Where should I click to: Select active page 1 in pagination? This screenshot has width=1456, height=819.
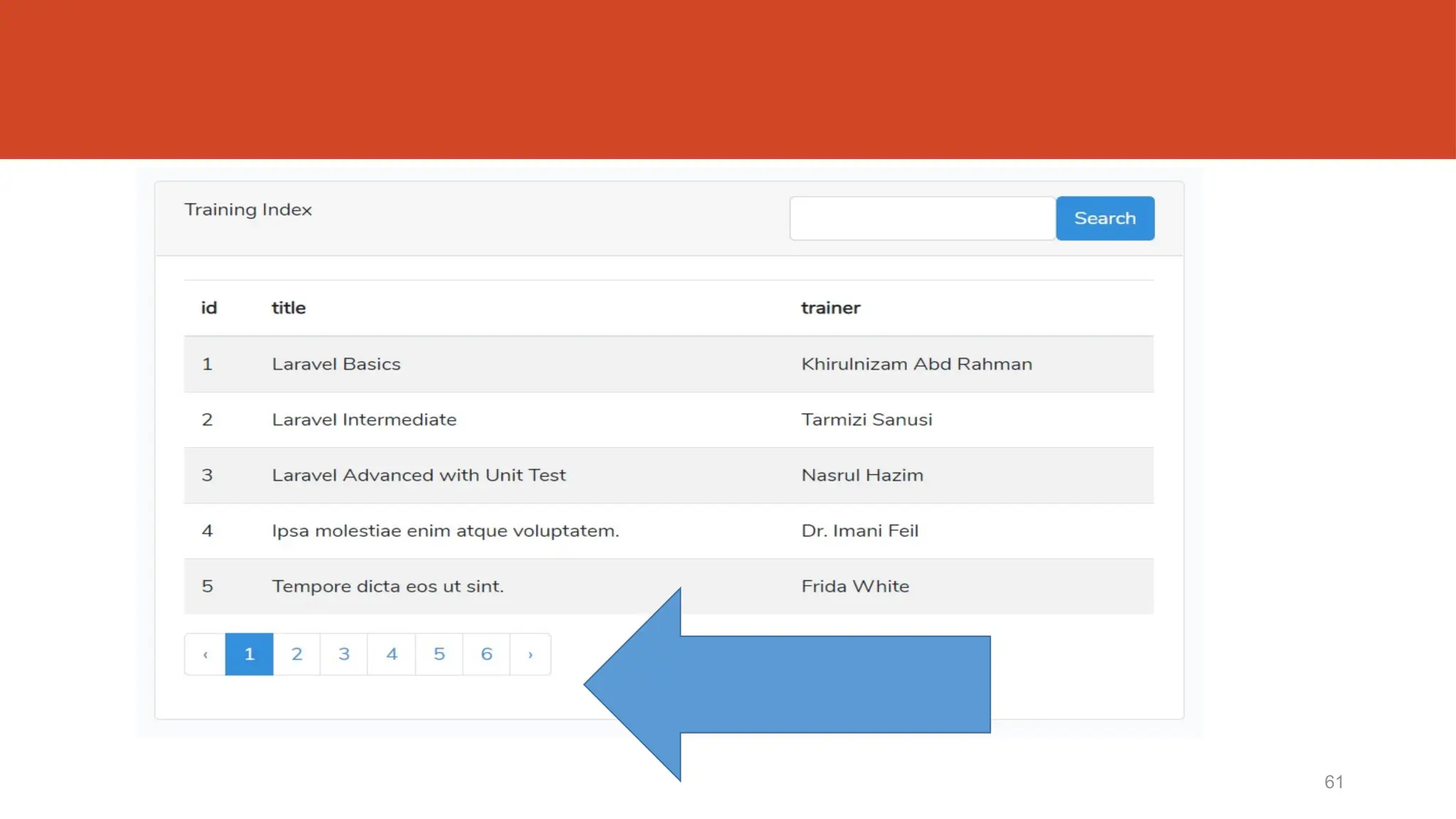(x=249, y=654)
